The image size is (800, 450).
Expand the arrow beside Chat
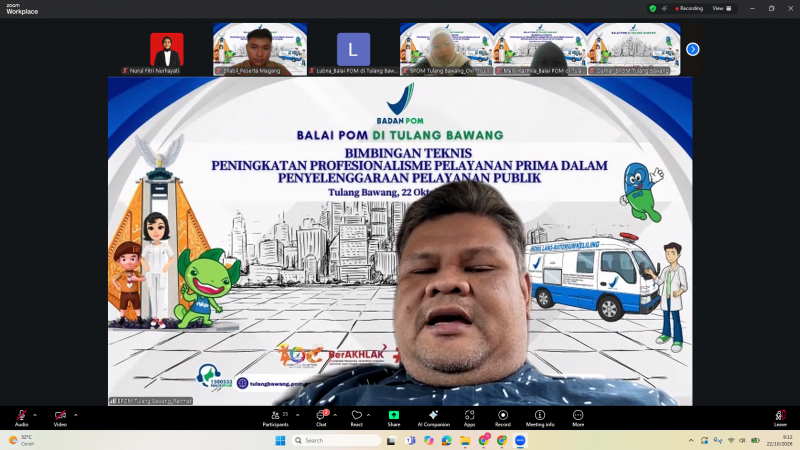tap(335, 415)
